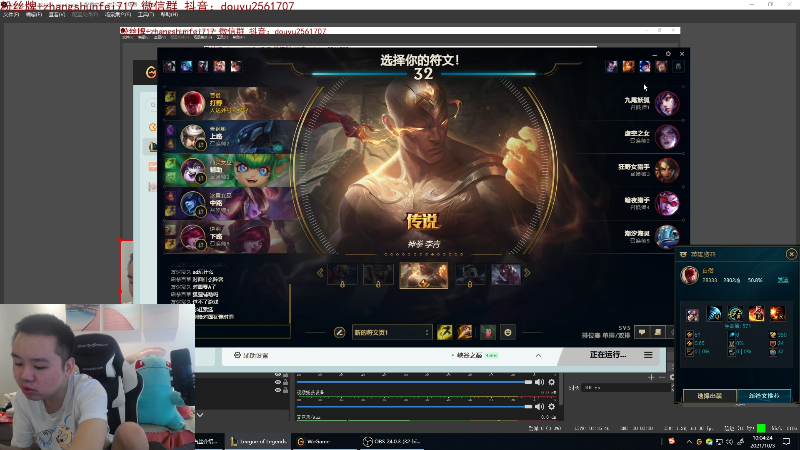Image resolution: width=800 pixels, height=450 pixels.
Task: Click the chat bubble button in champ select
Action: (x=642, y=332)
